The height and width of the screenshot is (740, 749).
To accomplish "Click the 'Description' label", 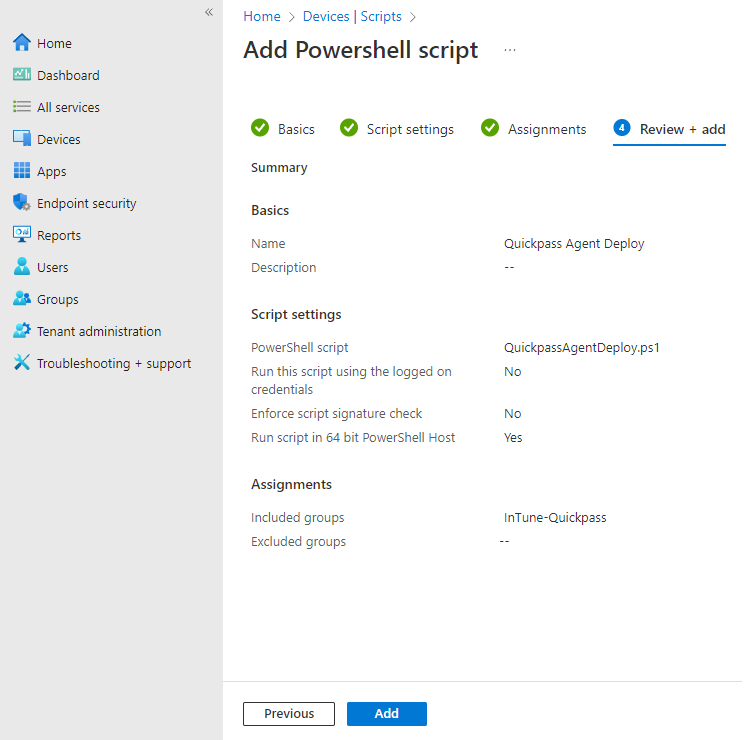I will coord(283,268).
